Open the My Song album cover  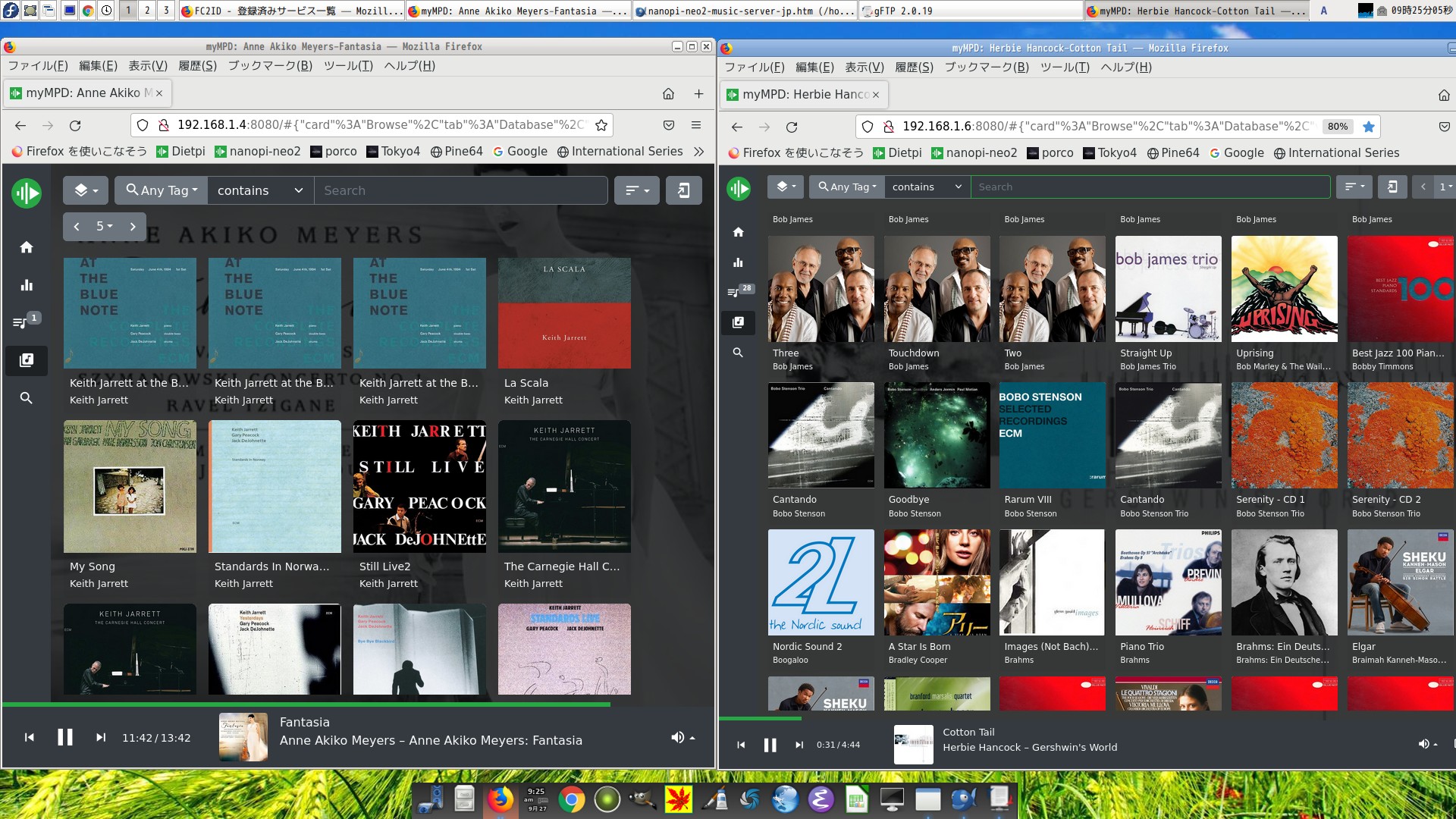click(x=130, y=486)
